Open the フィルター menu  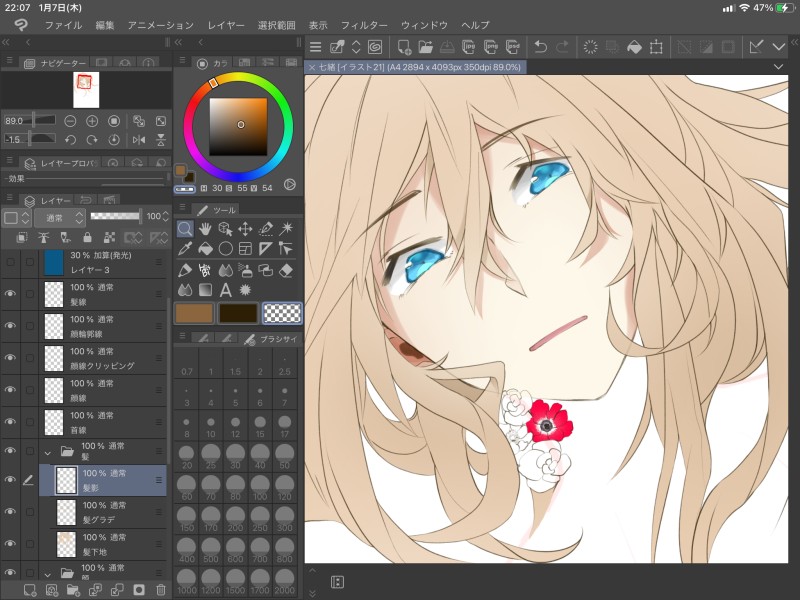[x=364, y=25]
